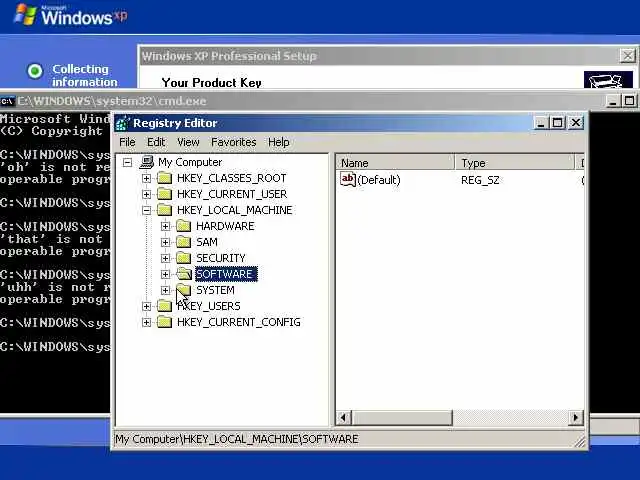Expand the SYSTEM key
This screenshot has width=640, height=480.
tap(165, 290)
